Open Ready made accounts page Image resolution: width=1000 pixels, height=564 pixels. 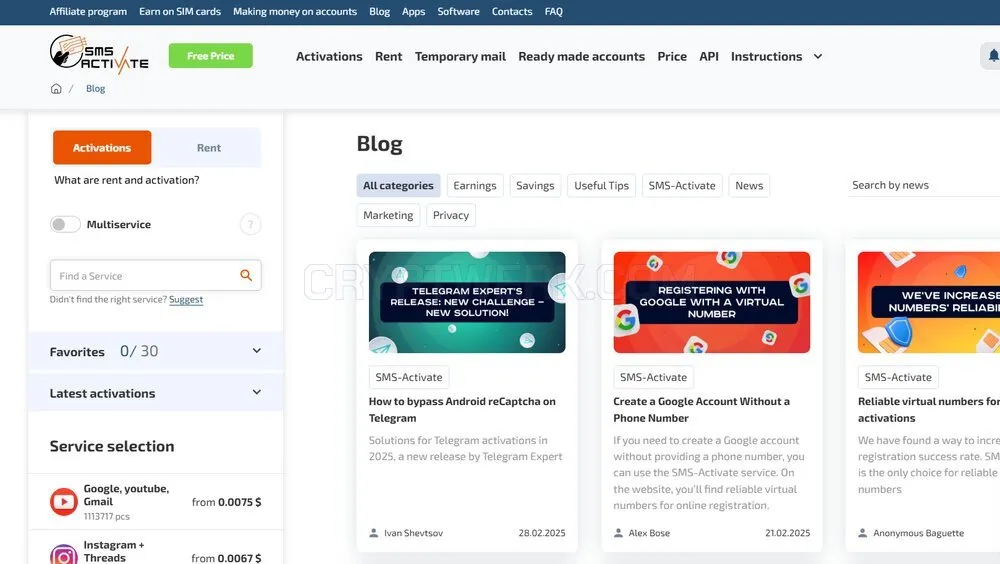tap(581, 56)
